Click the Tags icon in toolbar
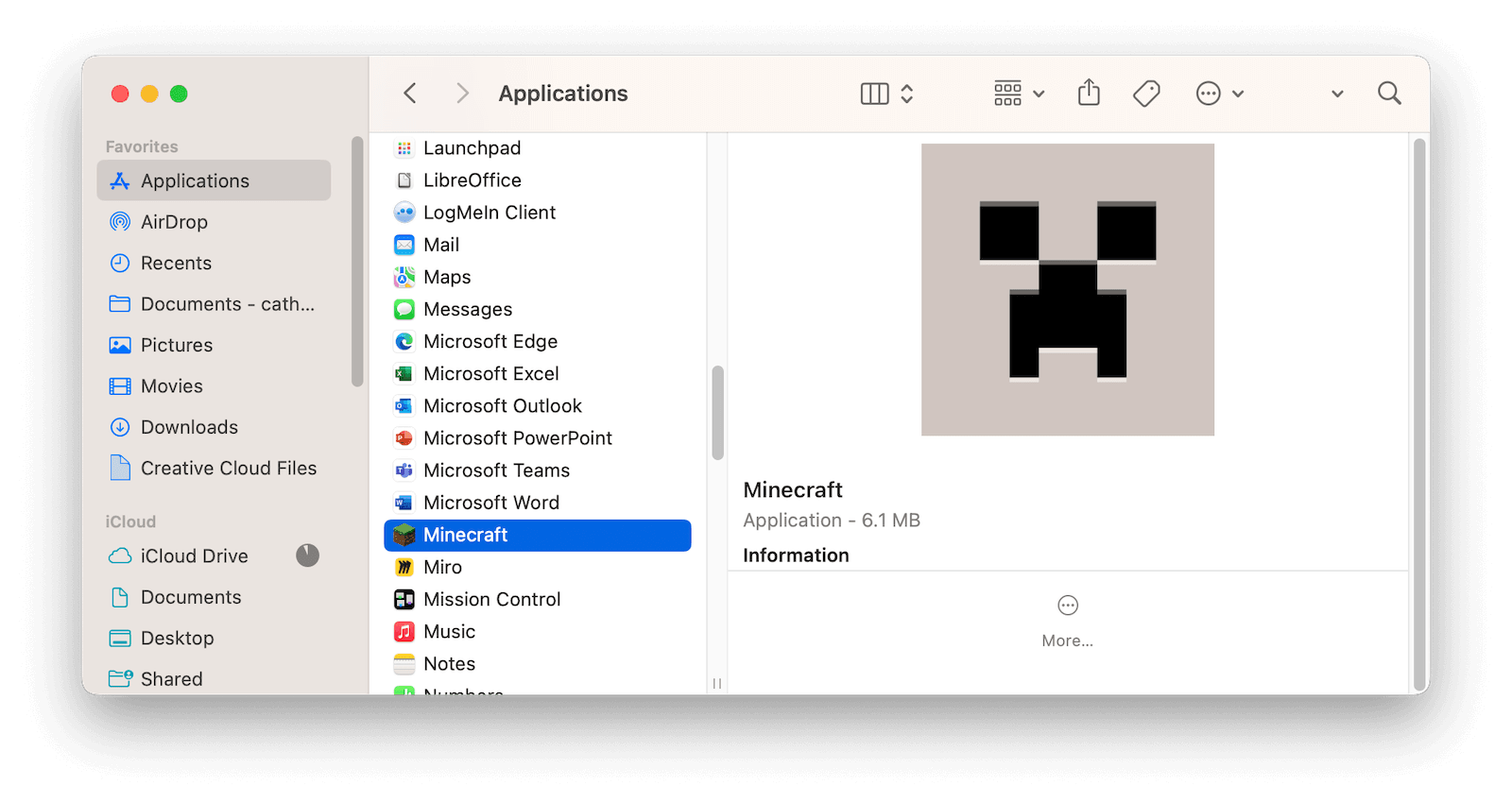Image resolution: width=1512 pixels, height=803 pixels. [x=1146, y=93]
